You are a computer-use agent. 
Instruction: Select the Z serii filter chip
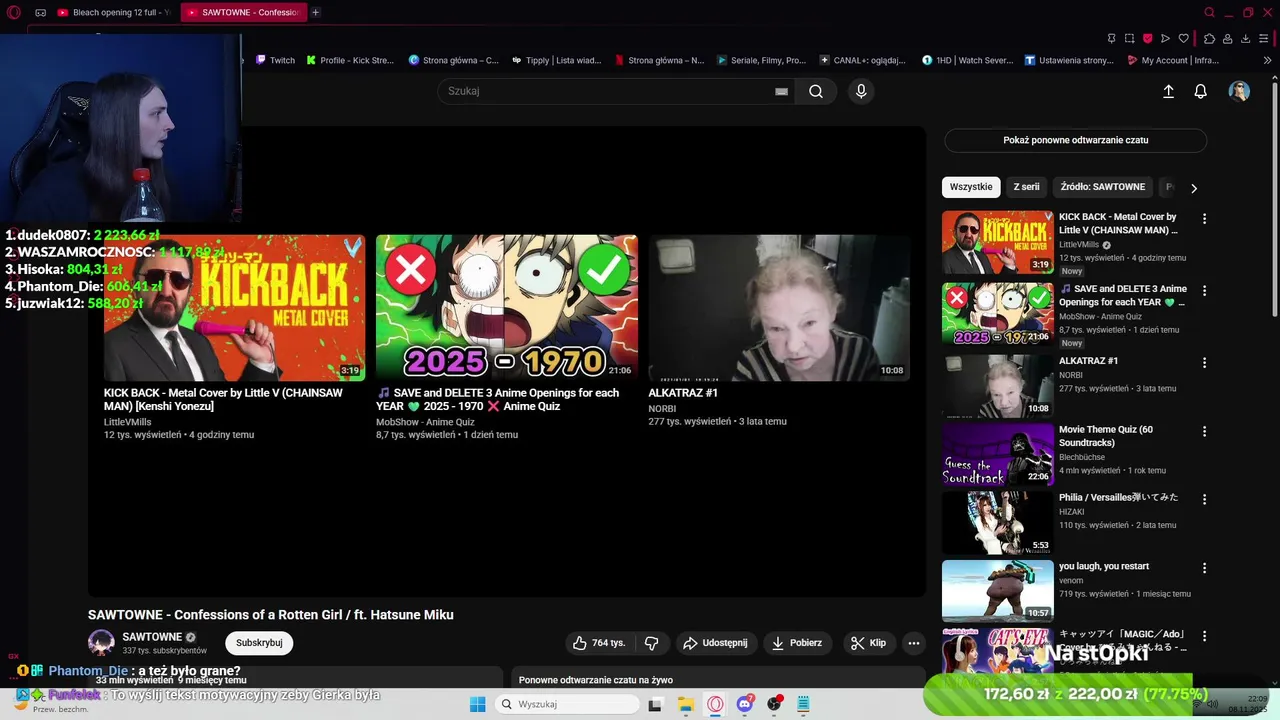[1026, 187]
